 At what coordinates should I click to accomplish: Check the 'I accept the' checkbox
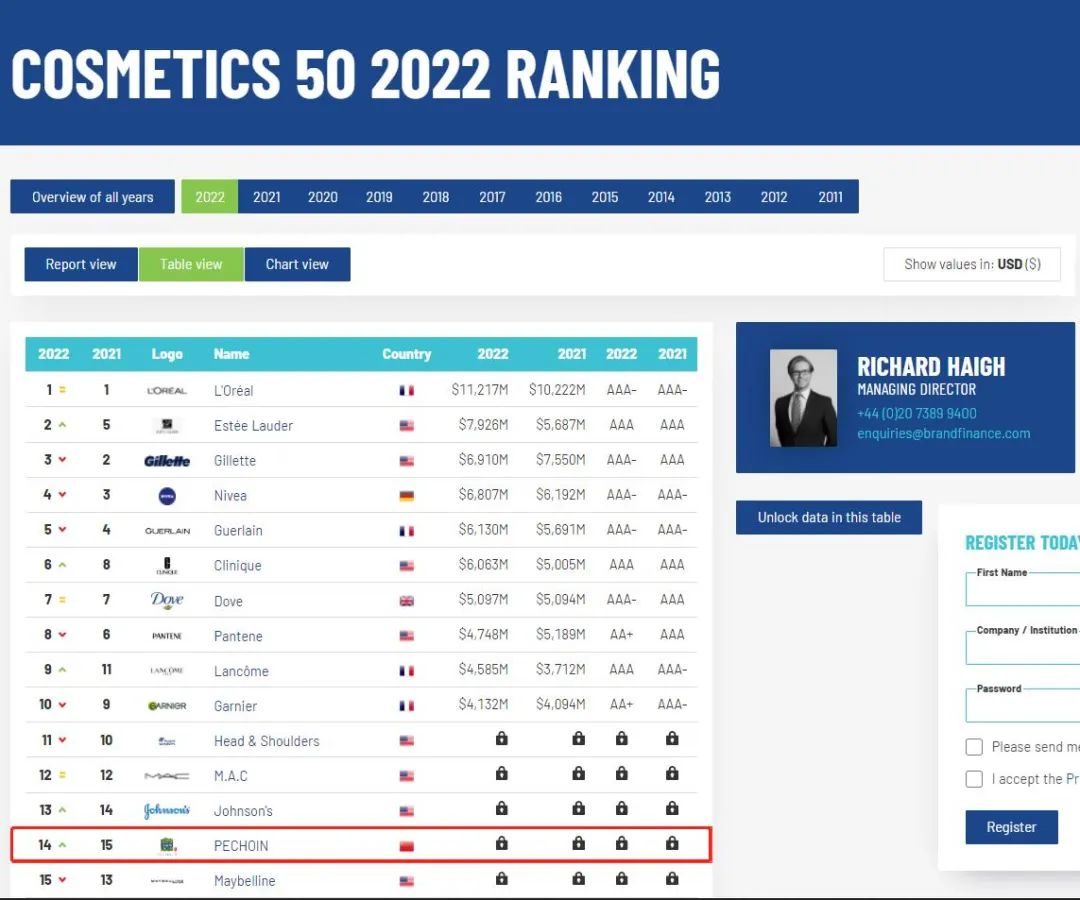click(x=974, y=779)
